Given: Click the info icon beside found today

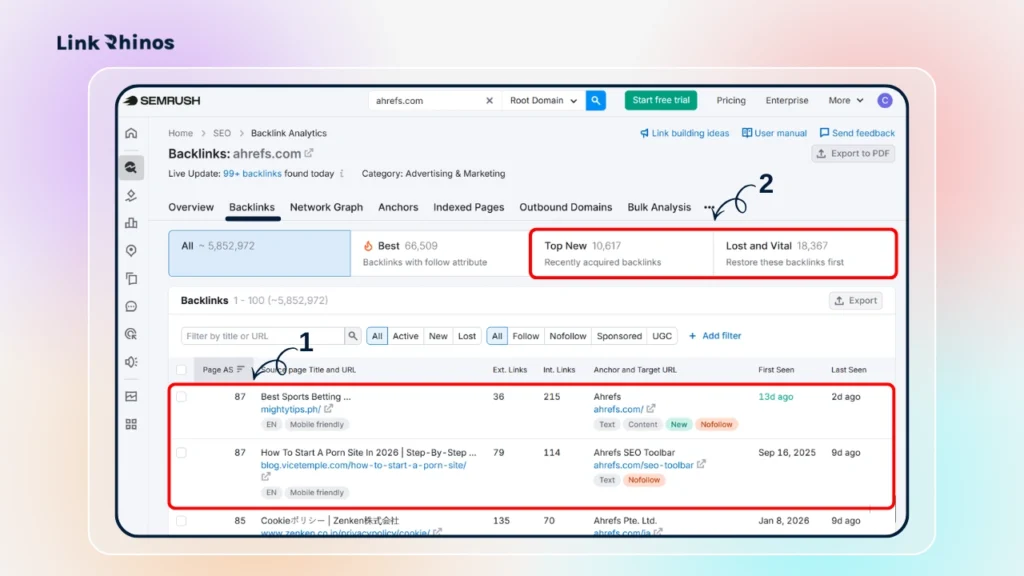Looking at the screenshot, I should [x=342, y=174].
